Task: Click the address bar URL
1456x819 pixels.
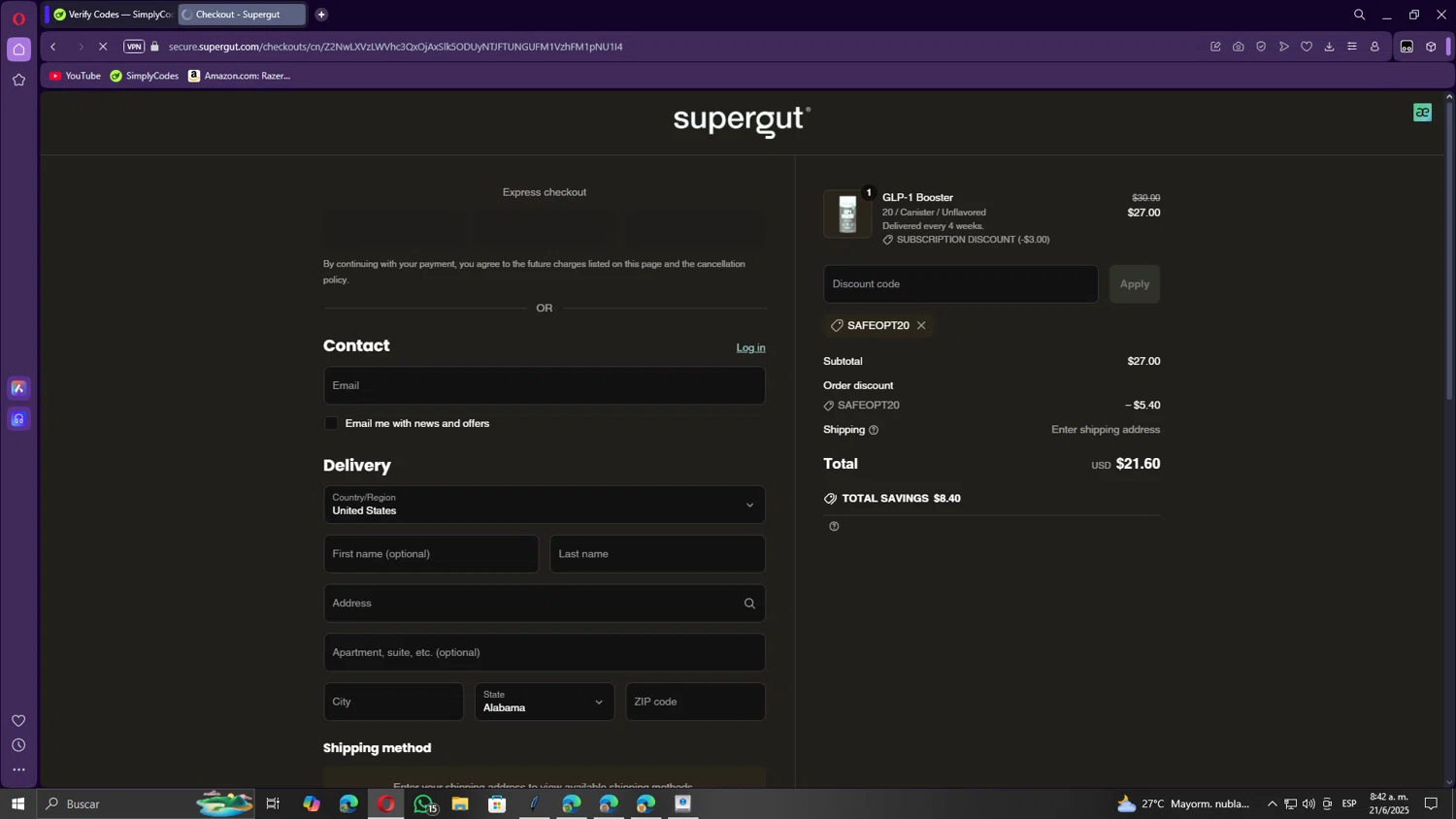Action: [x=395, y=47]
